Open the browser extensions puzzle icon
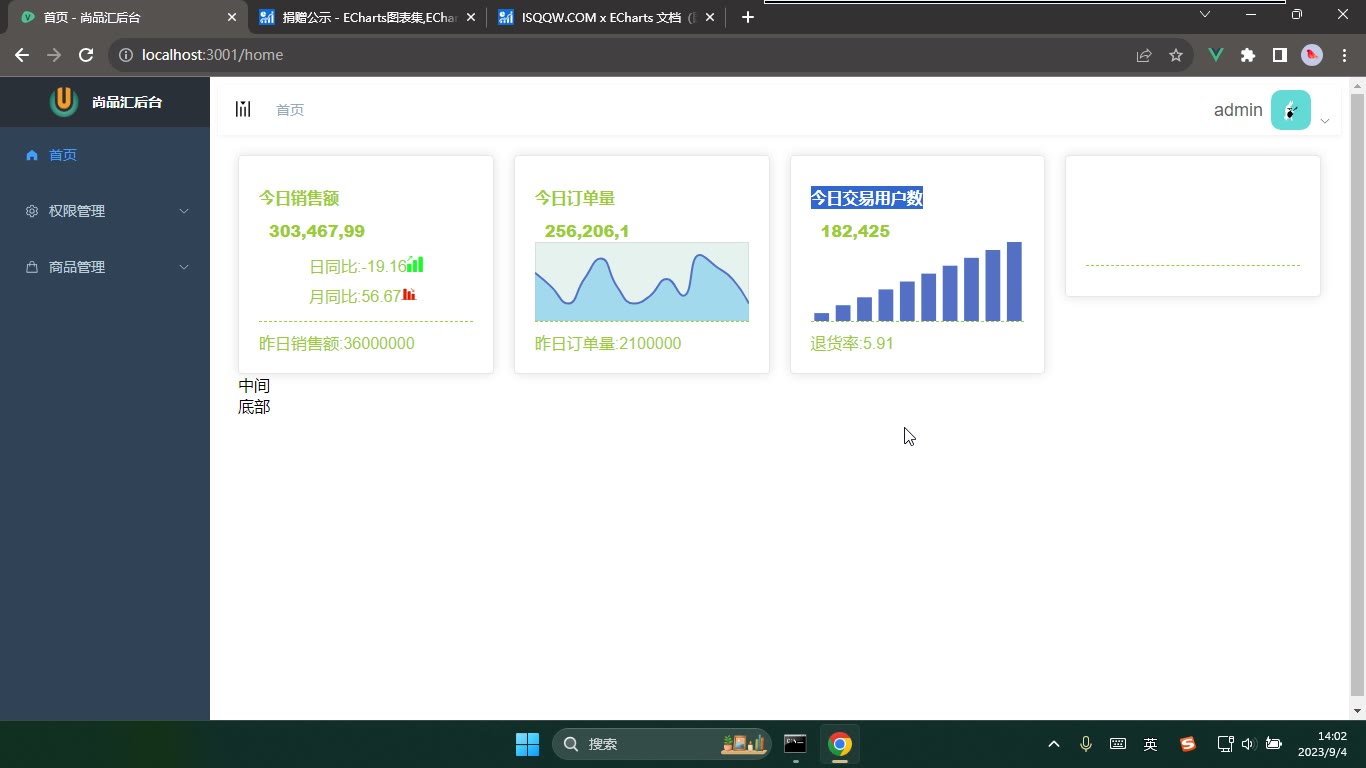This screenshot has height=768, width=1366. pos(1248,55)
